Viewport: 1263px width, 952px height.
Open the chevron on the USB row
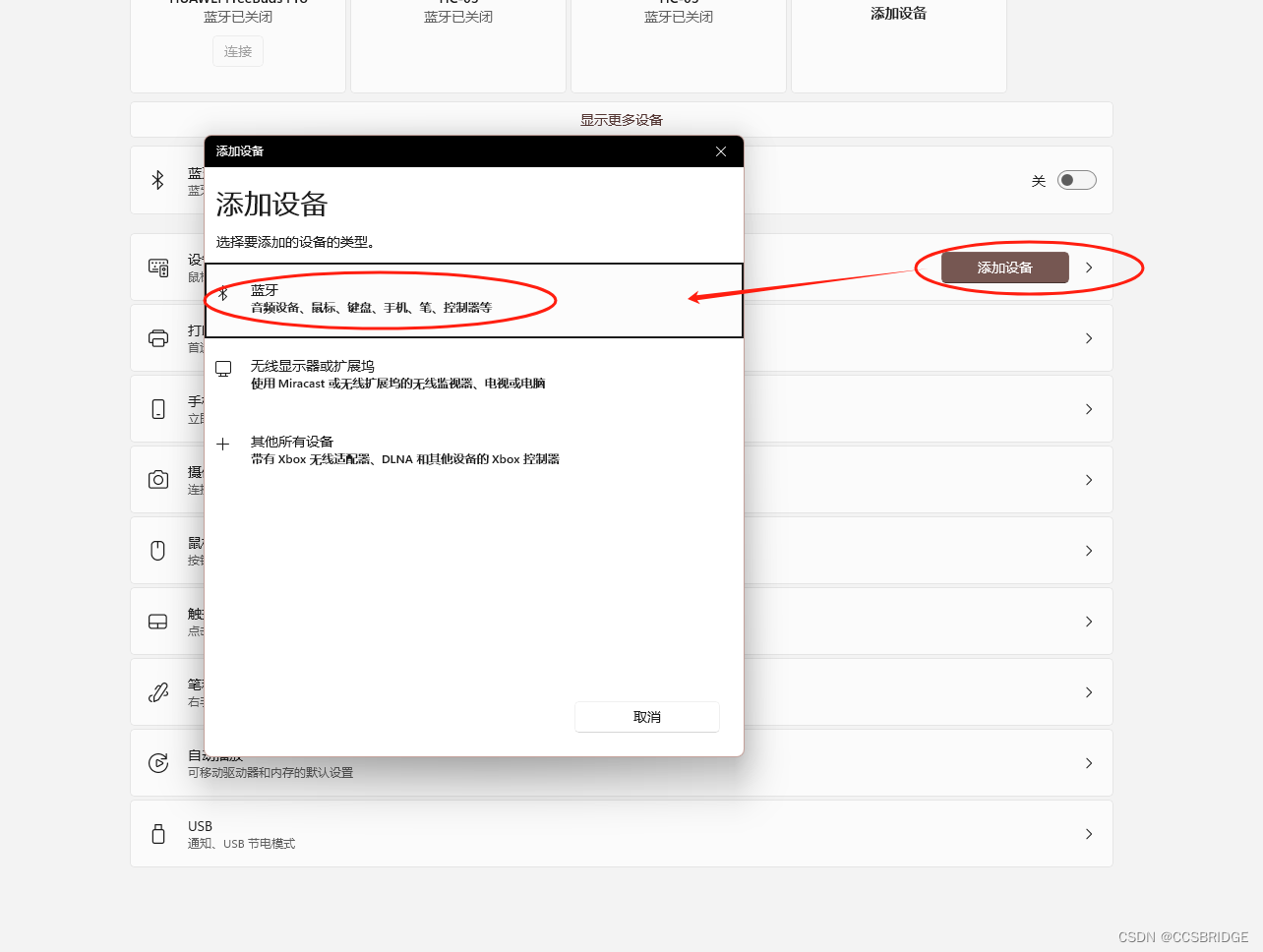(1089, 834)
